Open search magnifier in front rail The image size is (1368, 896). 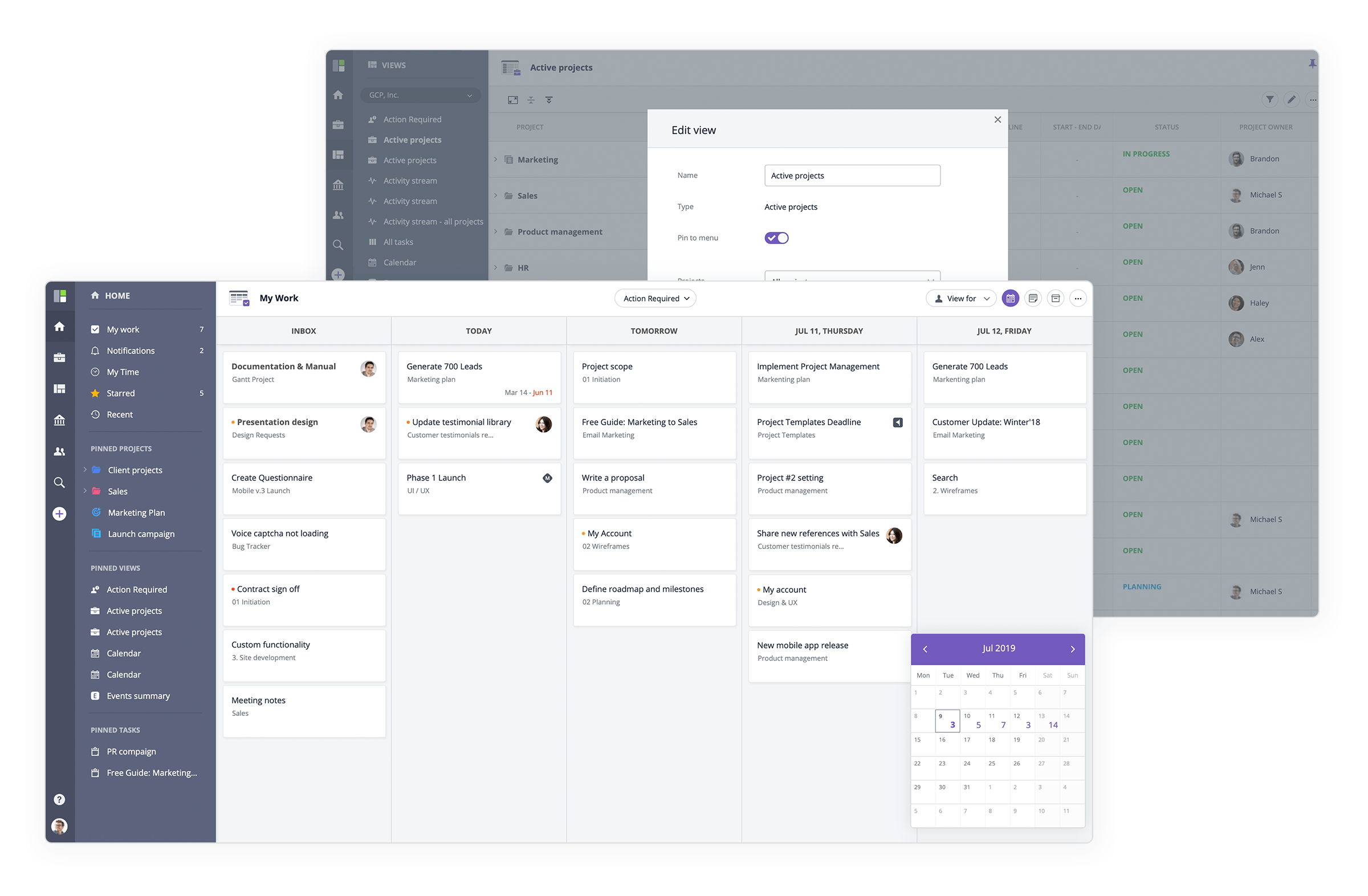59,482
